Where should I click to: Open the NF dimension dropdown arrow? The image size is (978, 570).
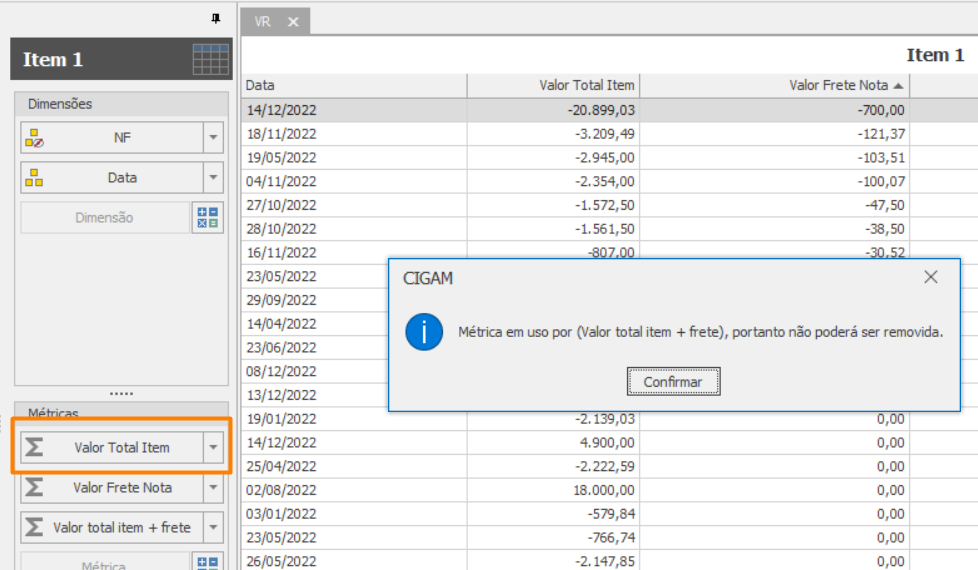(x=213, y=138)
